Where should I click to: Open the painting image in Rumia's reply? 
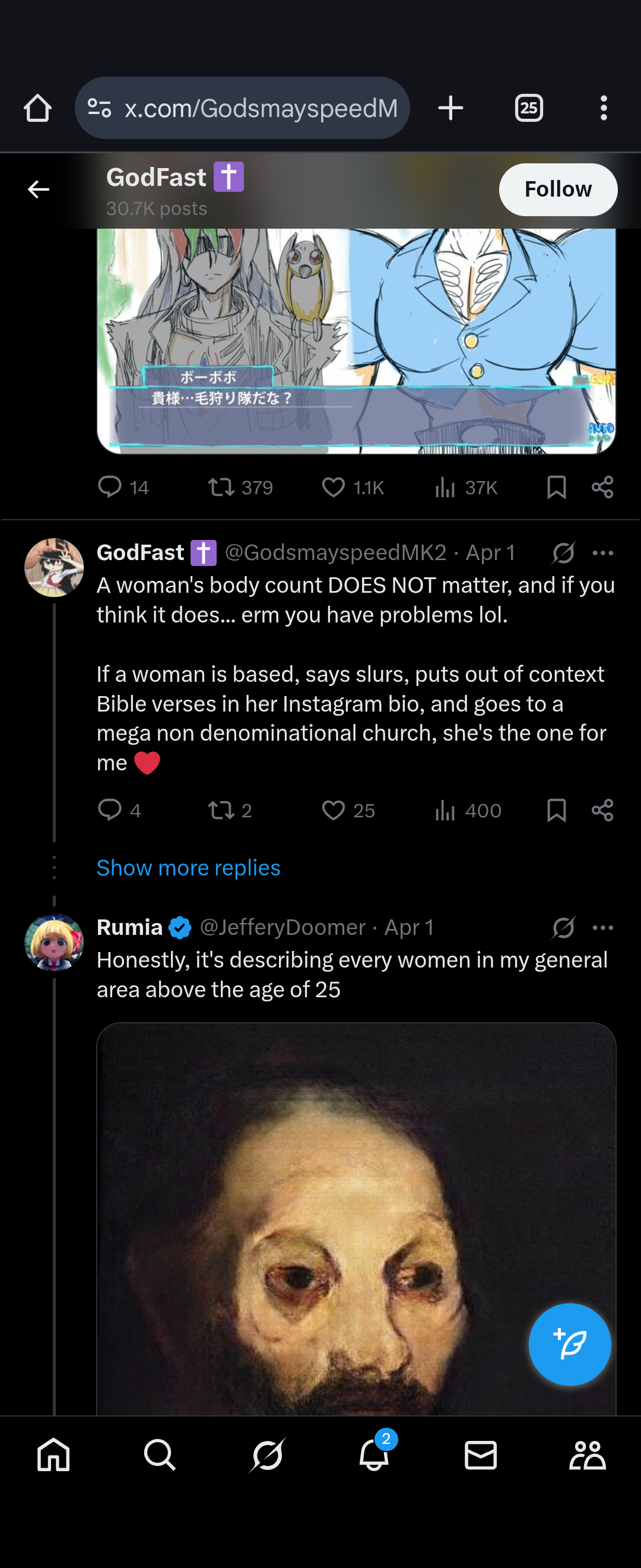(x=356, y=1218)
